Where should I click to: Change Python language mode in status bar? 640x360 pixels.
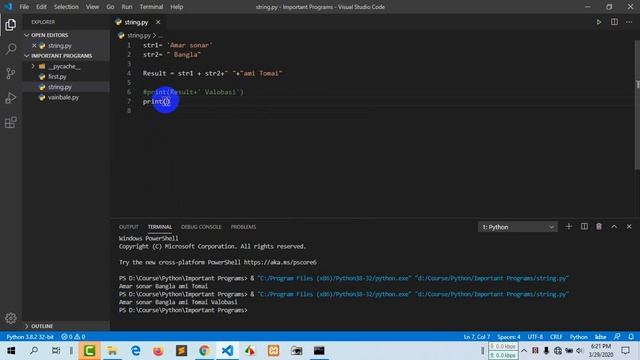578,337
